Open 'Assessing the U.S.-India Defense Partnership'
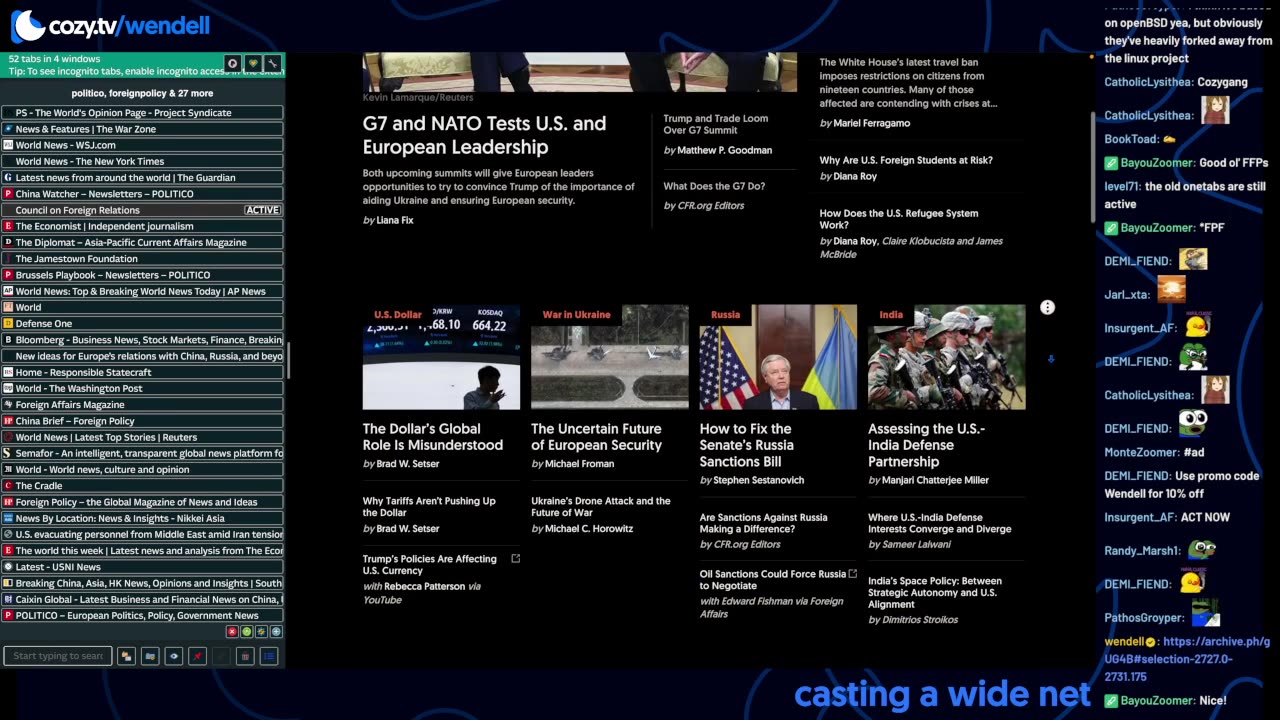Screen dimensions: 1280x720 click(926, 445)
